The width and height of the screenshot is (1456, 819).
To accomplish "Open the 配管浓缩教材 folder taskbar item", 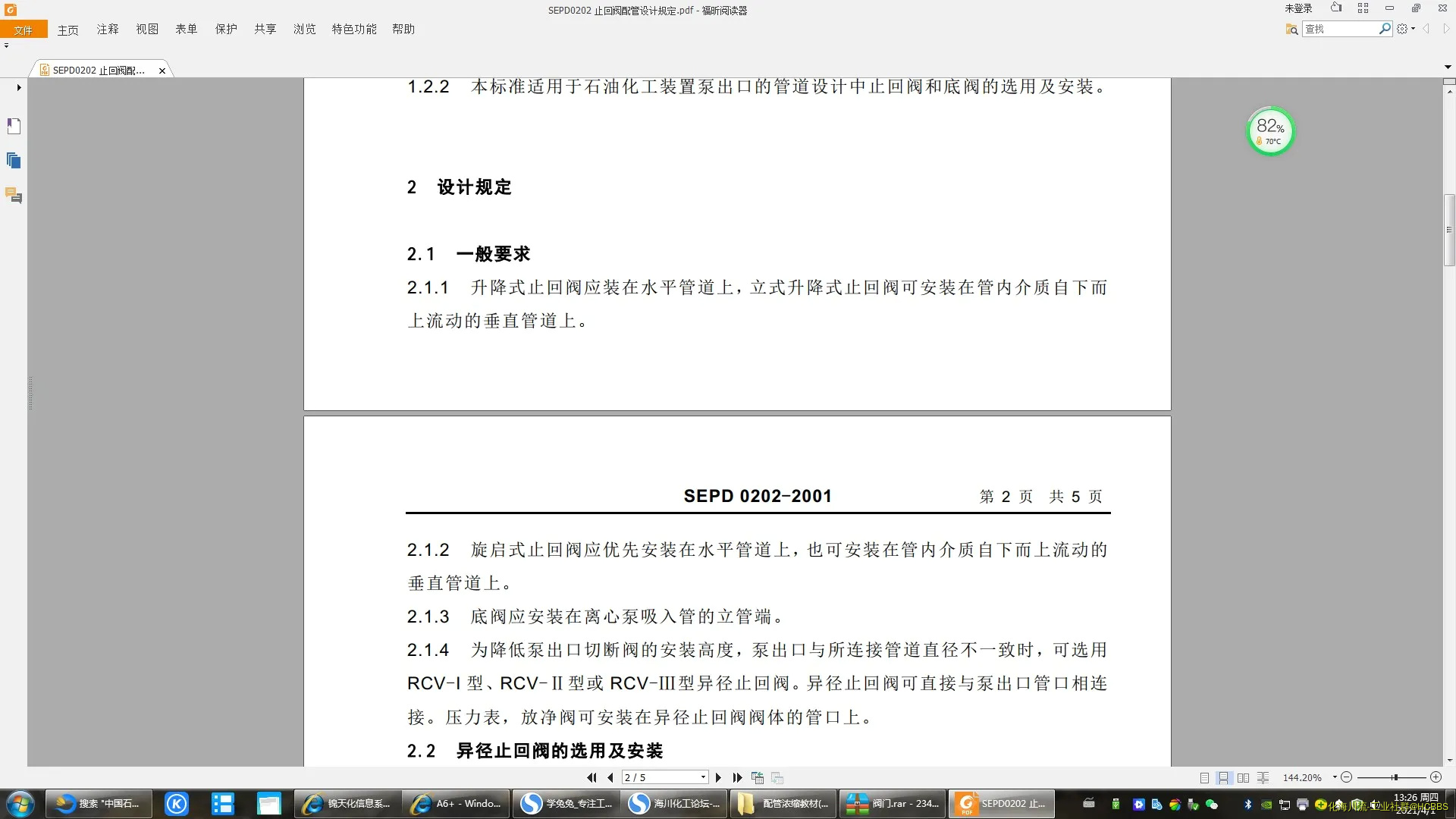I will (x=783, y=804).
